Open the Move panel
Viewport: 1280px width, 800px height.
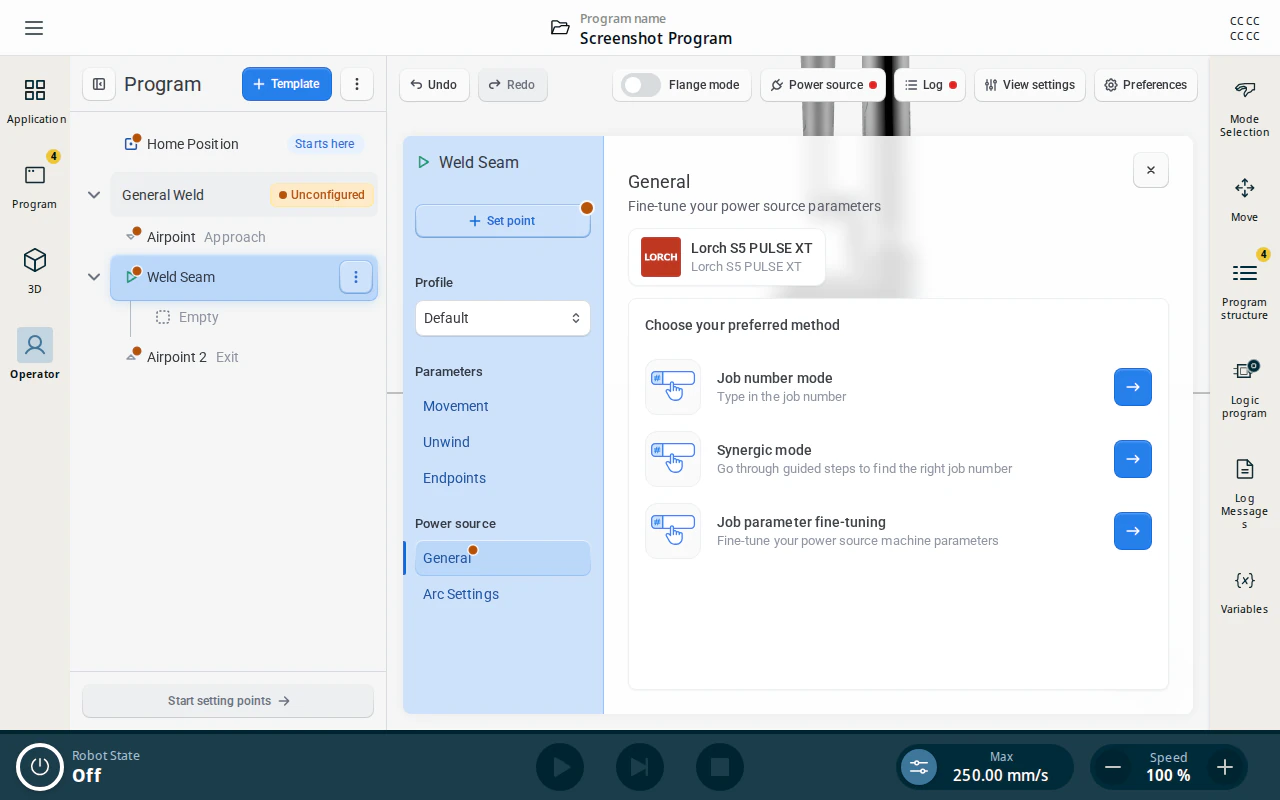[x=1244, y=200]
